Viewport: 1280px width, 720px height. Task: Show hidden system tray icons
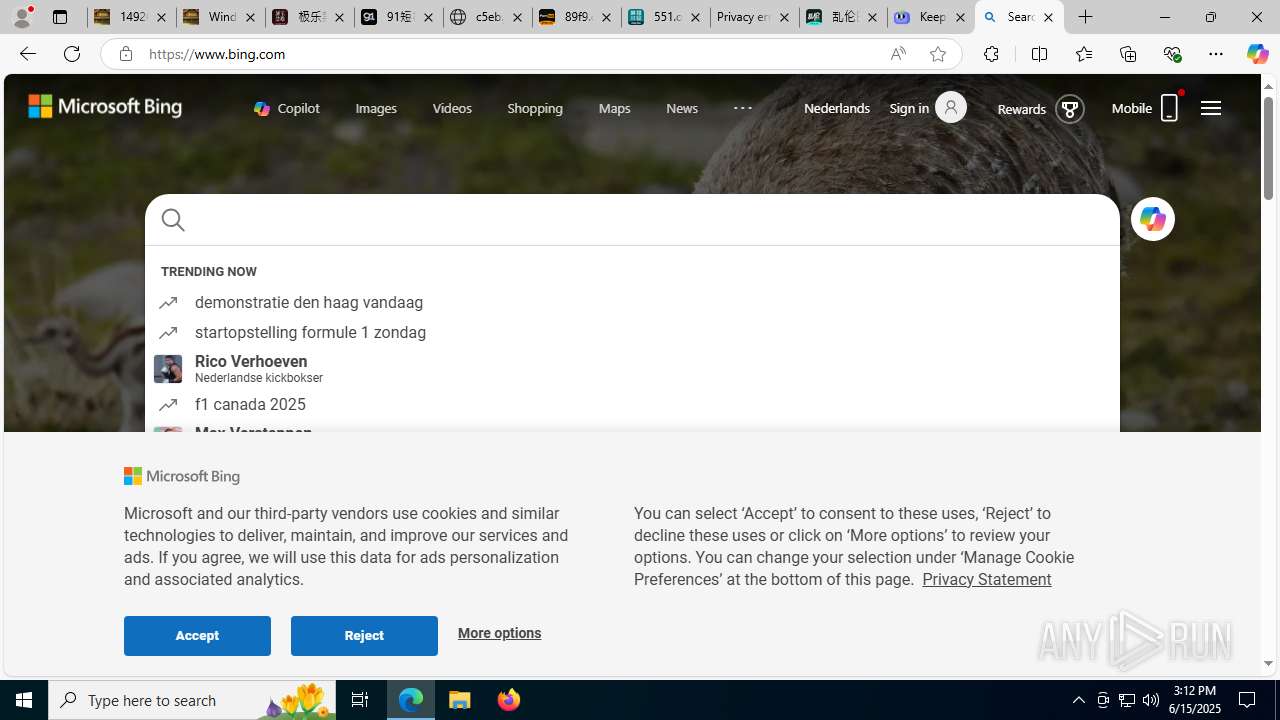click(x=1078, y=700)
